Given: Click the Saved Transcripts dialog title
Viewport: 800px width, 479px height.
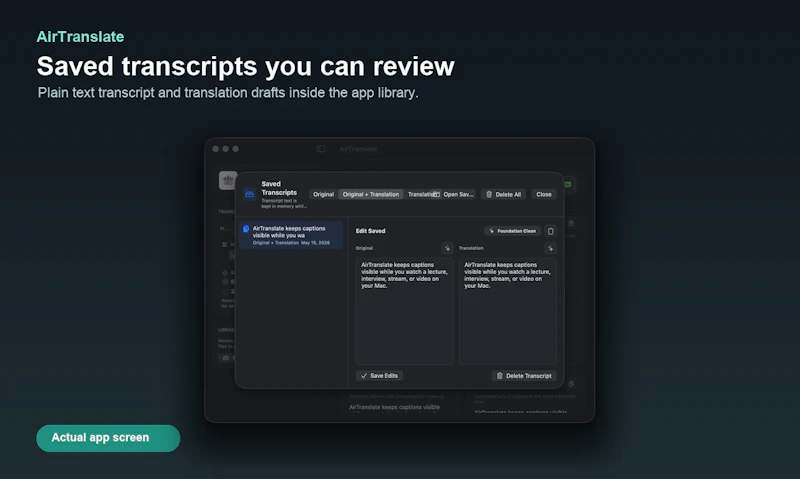Looking at the screenshot, I should coord(279,188).
